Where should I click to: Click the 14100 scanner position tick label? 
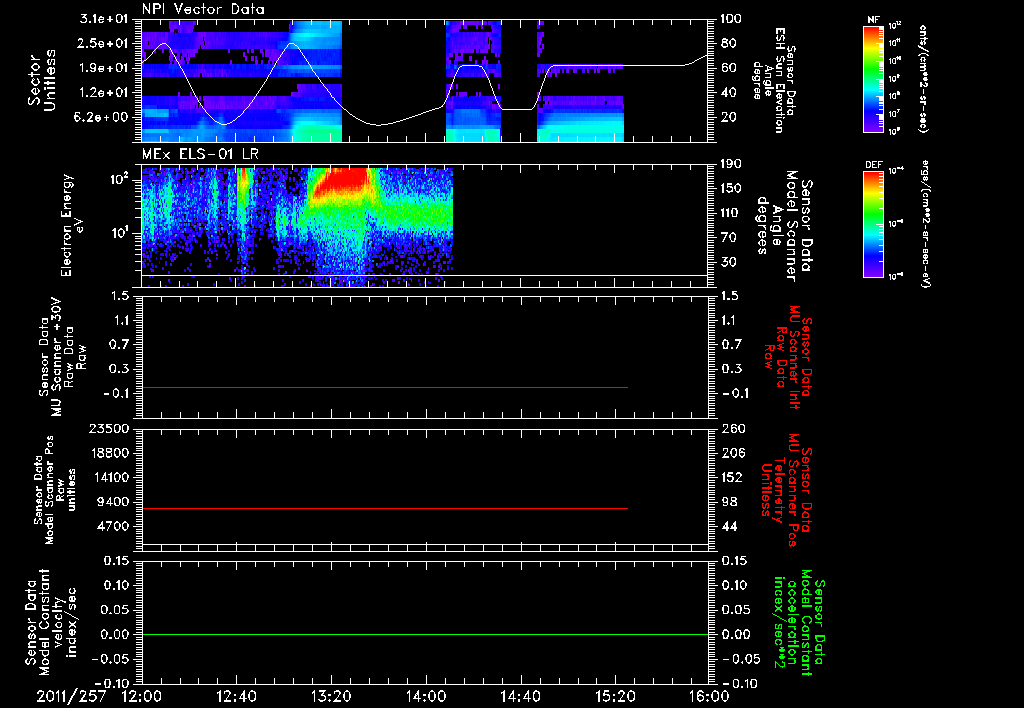click(110, 477)
